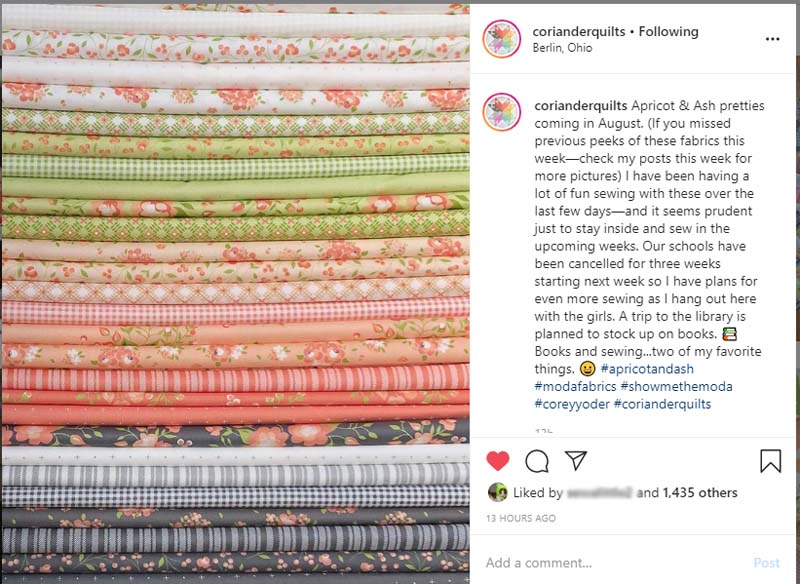This screenshot has width=800, height=584.
Task: Share the post via paper plane icon
Action: (576, 460)
